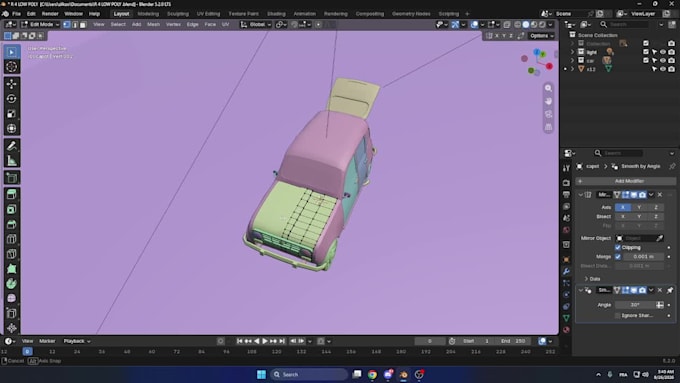Click the Angle 30° value field
The width and height of the screenshot is (680, 383).
point(635,305)
